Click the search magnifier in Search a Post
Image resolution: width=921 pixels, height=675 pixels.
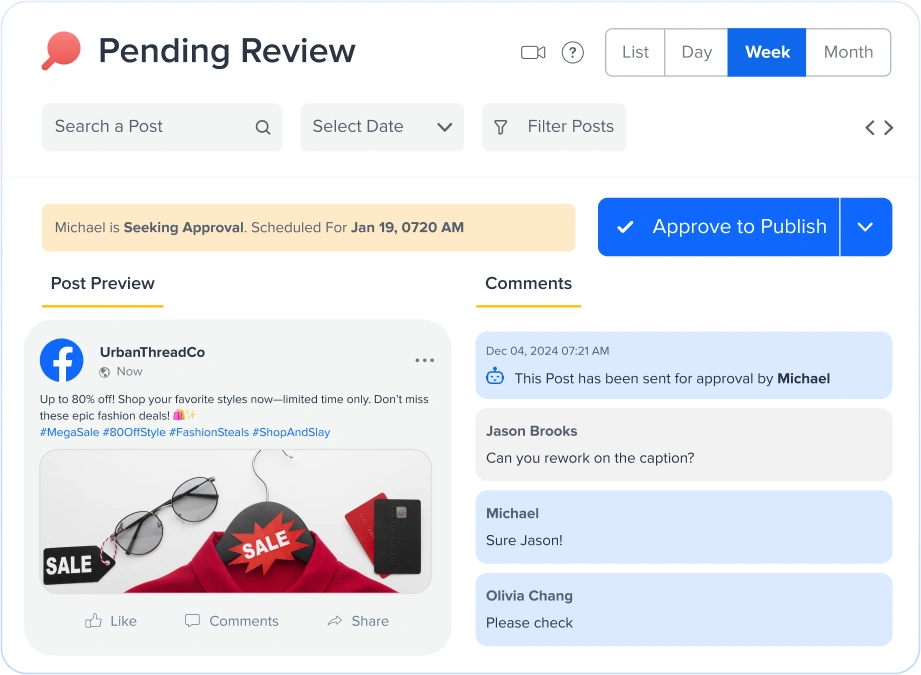(x=262, y=127)
